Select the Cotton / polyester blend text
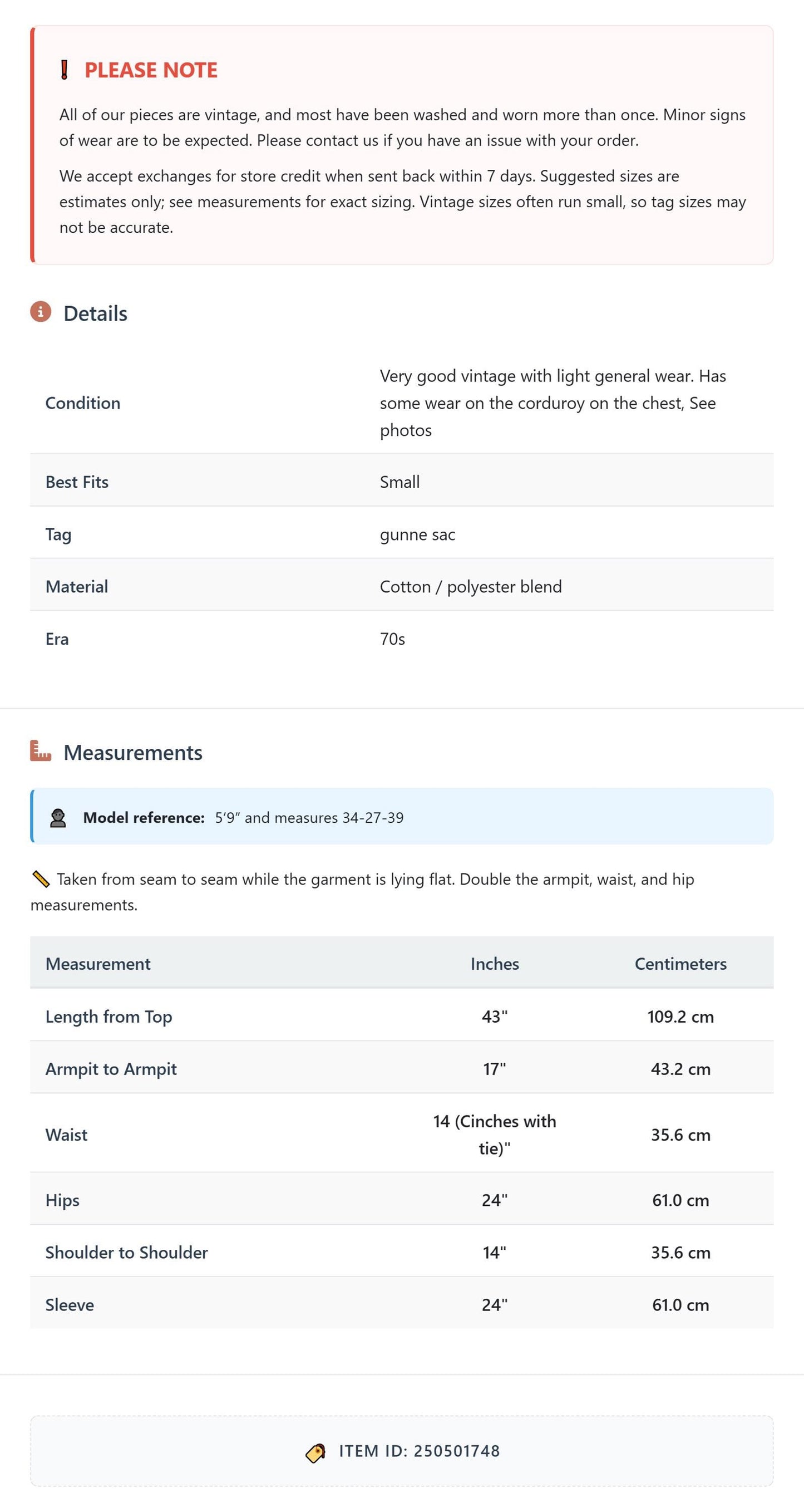 pos(470,586)
